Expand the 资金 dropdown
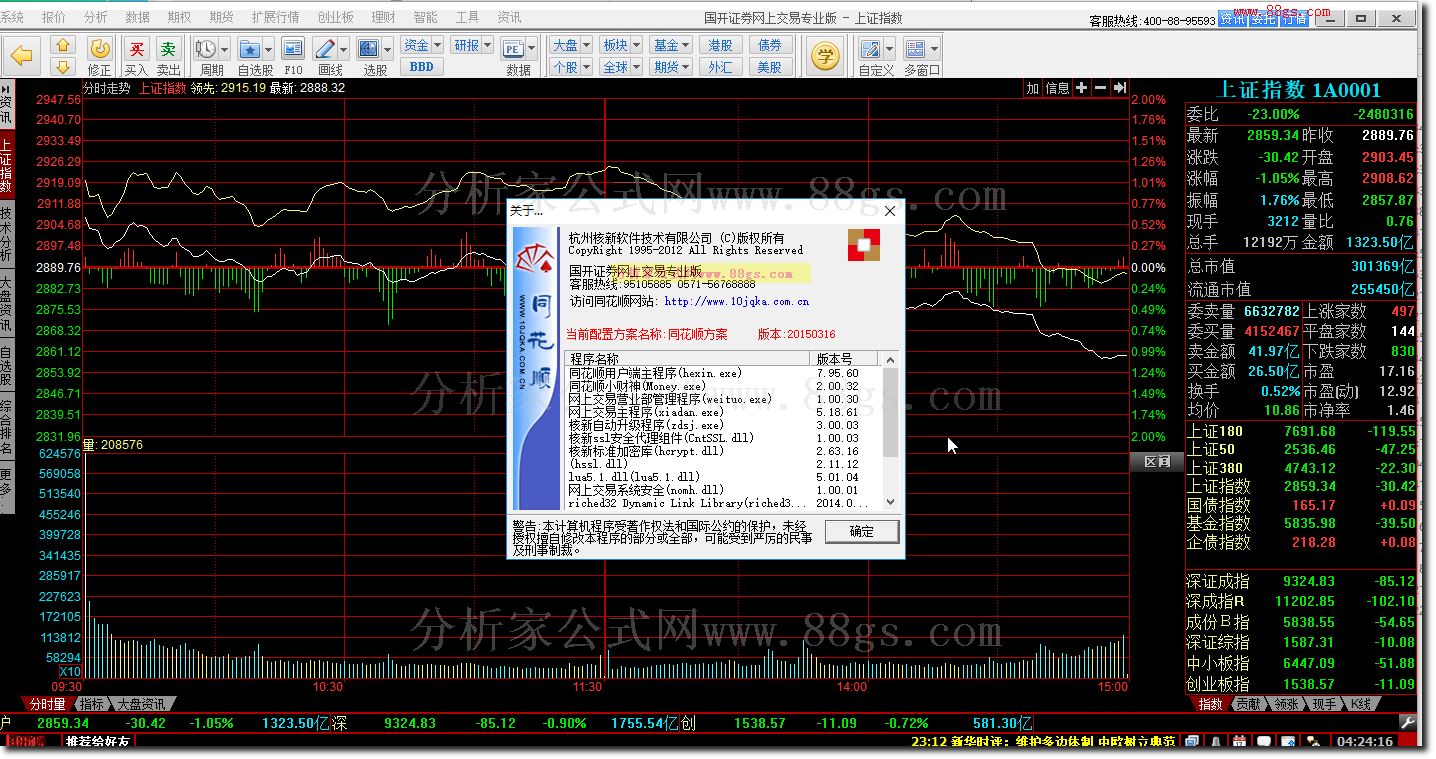The image size is (1436, 759). point(437,45)
